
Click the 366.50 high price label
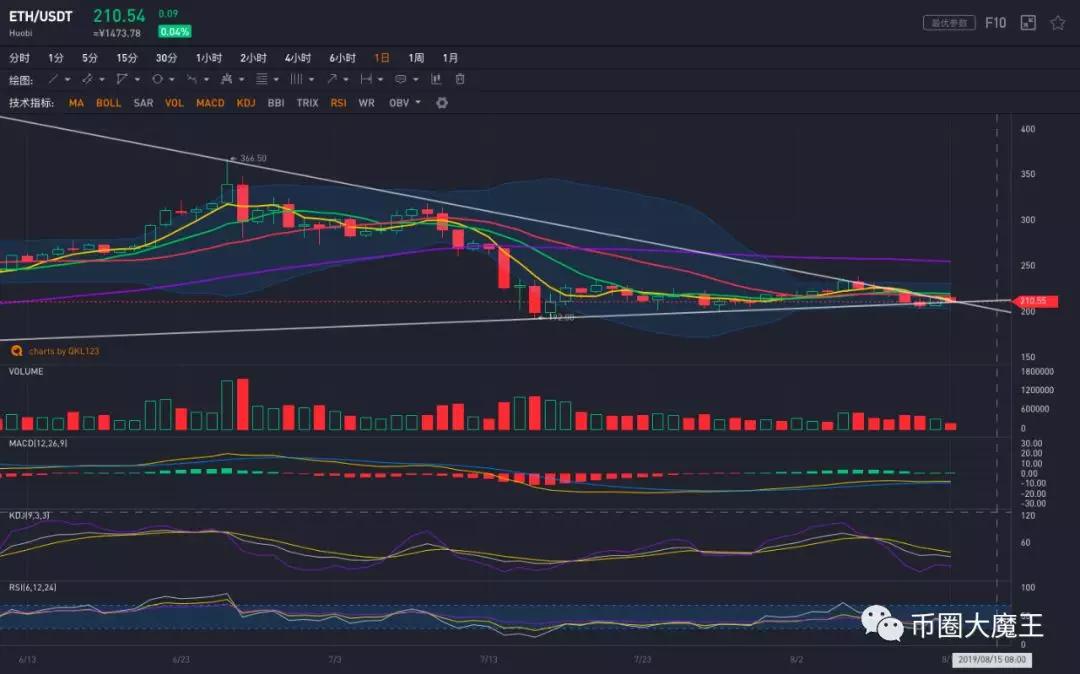tap(253, 158)
